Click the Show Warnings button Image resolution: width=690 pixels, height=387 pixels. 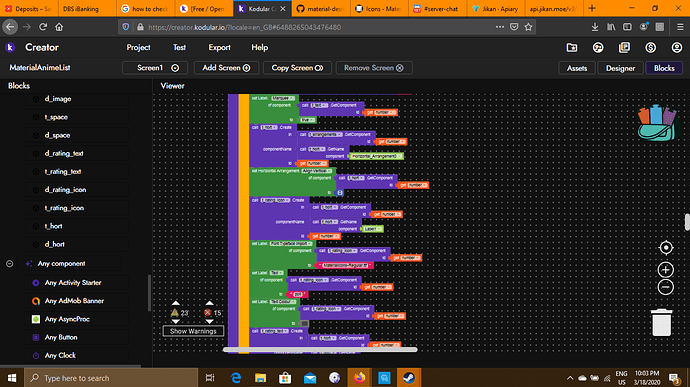coord(193,331)
